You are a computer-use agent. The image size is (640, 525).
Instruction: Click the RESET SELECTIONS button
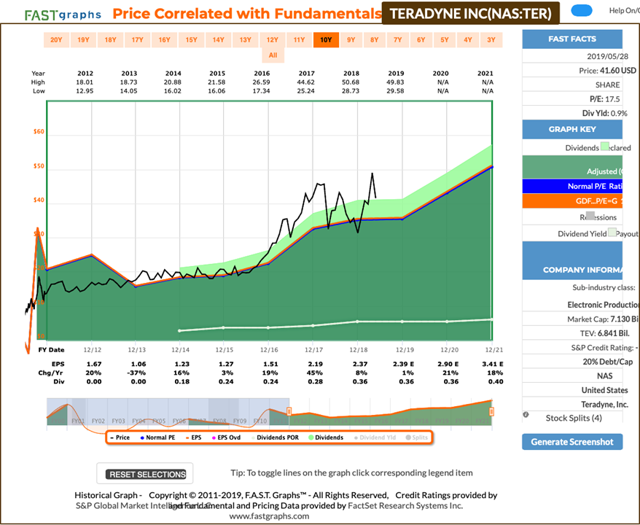point(145,474)
